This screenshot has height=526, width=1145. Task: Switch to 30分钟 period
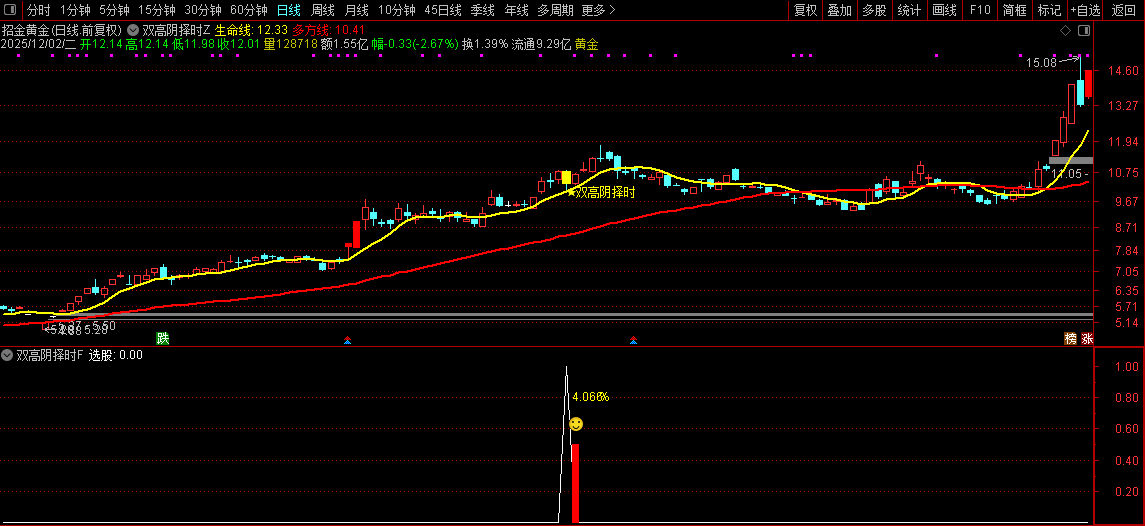click(202, 10)
